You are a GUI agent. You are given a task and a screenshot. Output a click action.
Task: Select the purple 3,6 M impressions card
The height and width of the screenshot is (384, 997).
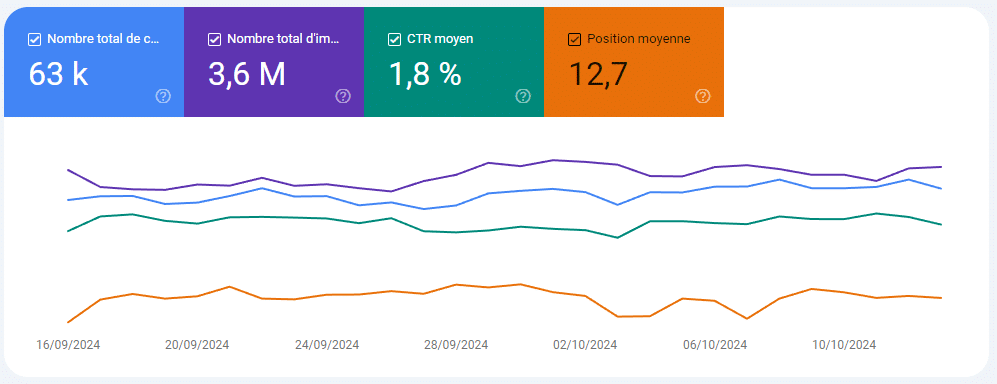pyautogui.click(x=274, y=62)
